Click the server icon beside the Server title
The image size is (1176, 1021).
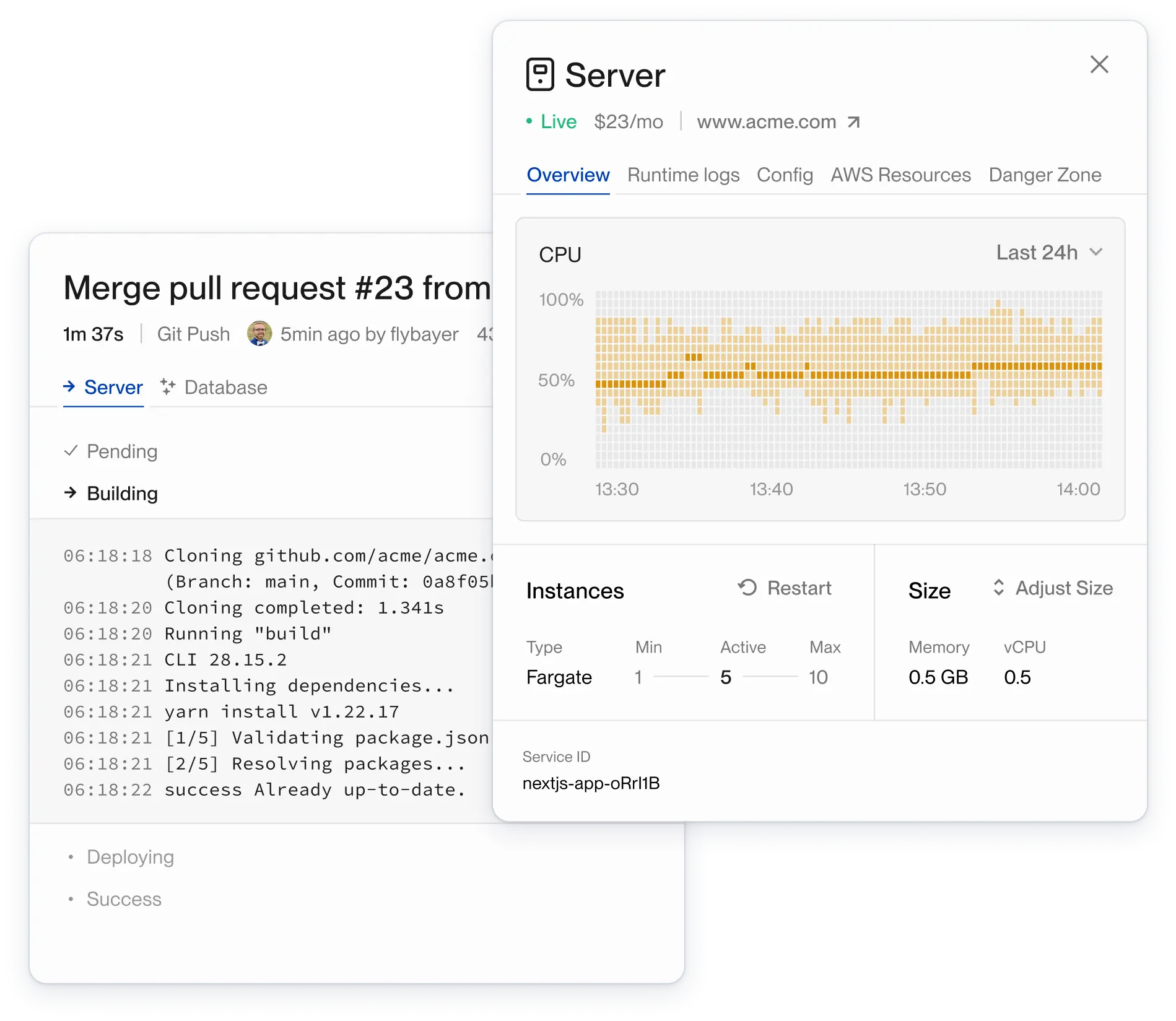pos(539,75)
